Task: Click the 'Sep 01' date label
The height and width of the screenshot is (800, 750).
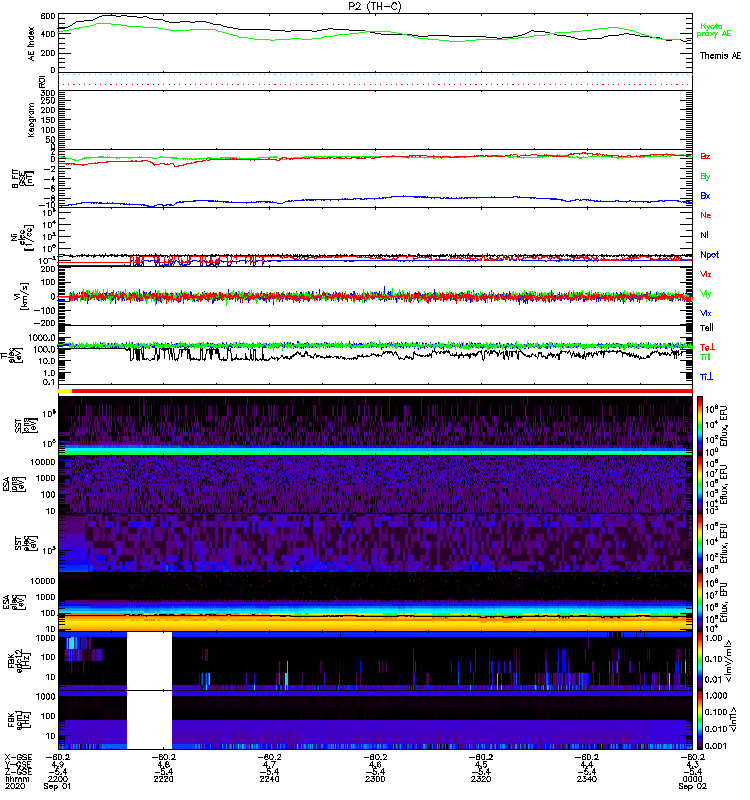Action: (57, 786)
